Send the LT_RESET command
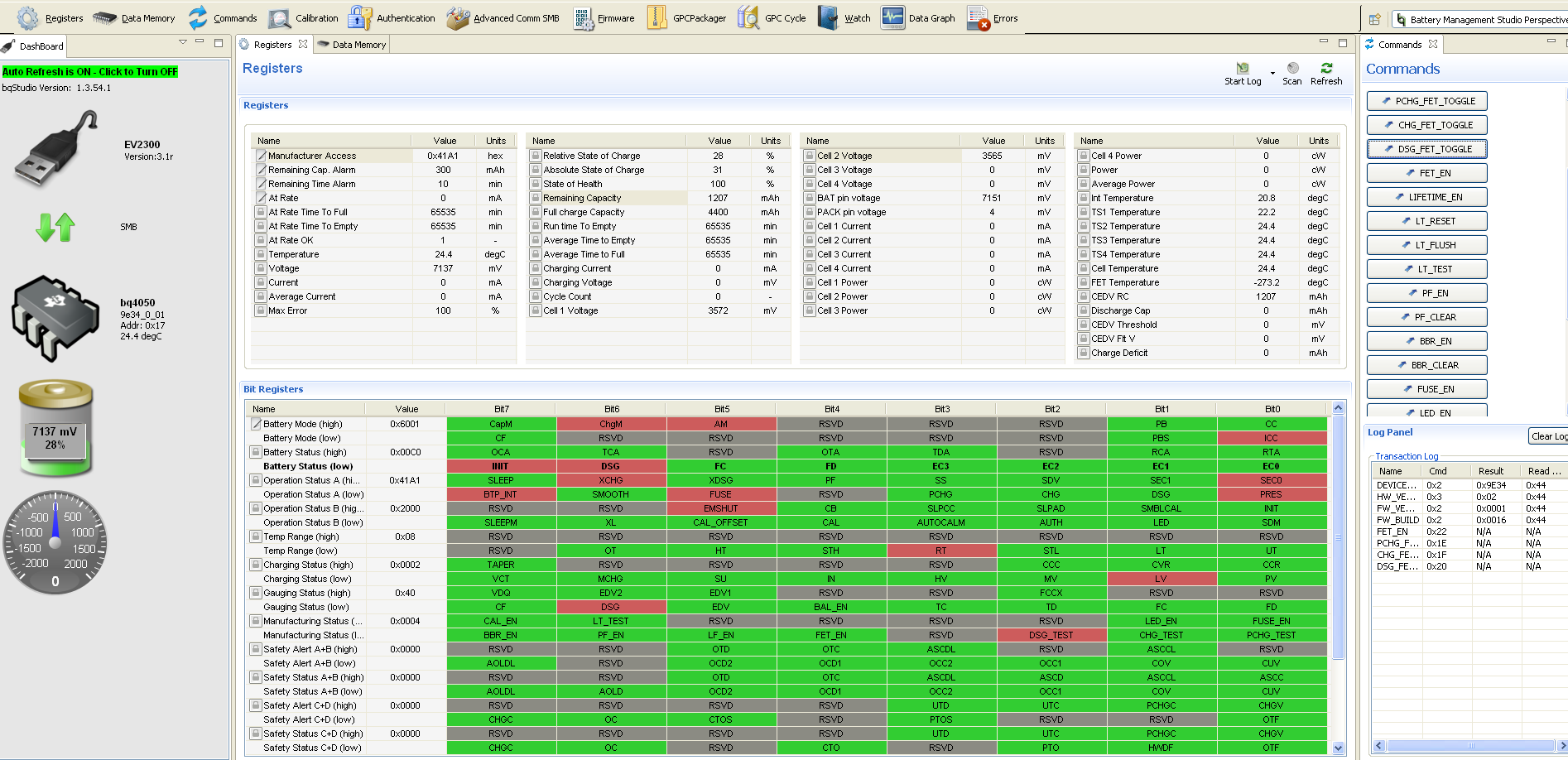 point(1426,221)
